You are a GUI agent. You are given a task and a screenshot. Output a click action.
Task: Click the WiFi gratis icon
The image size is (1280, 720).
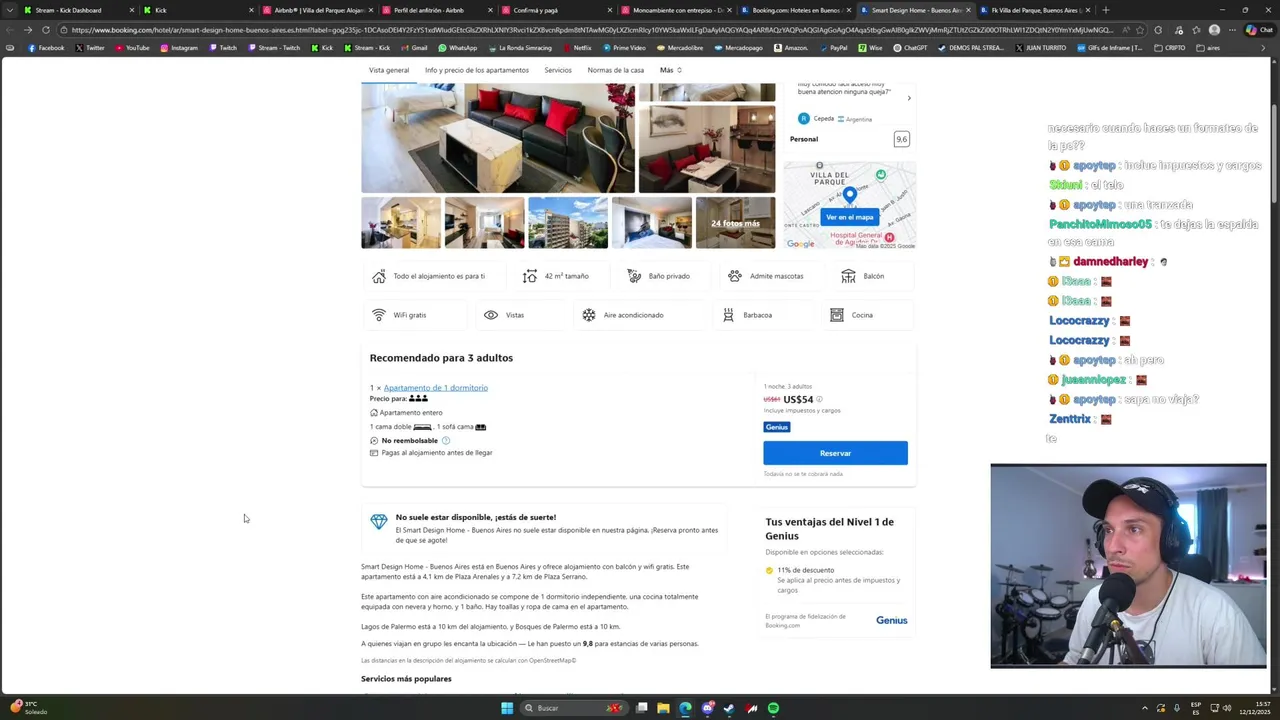(x=378, y=315)
